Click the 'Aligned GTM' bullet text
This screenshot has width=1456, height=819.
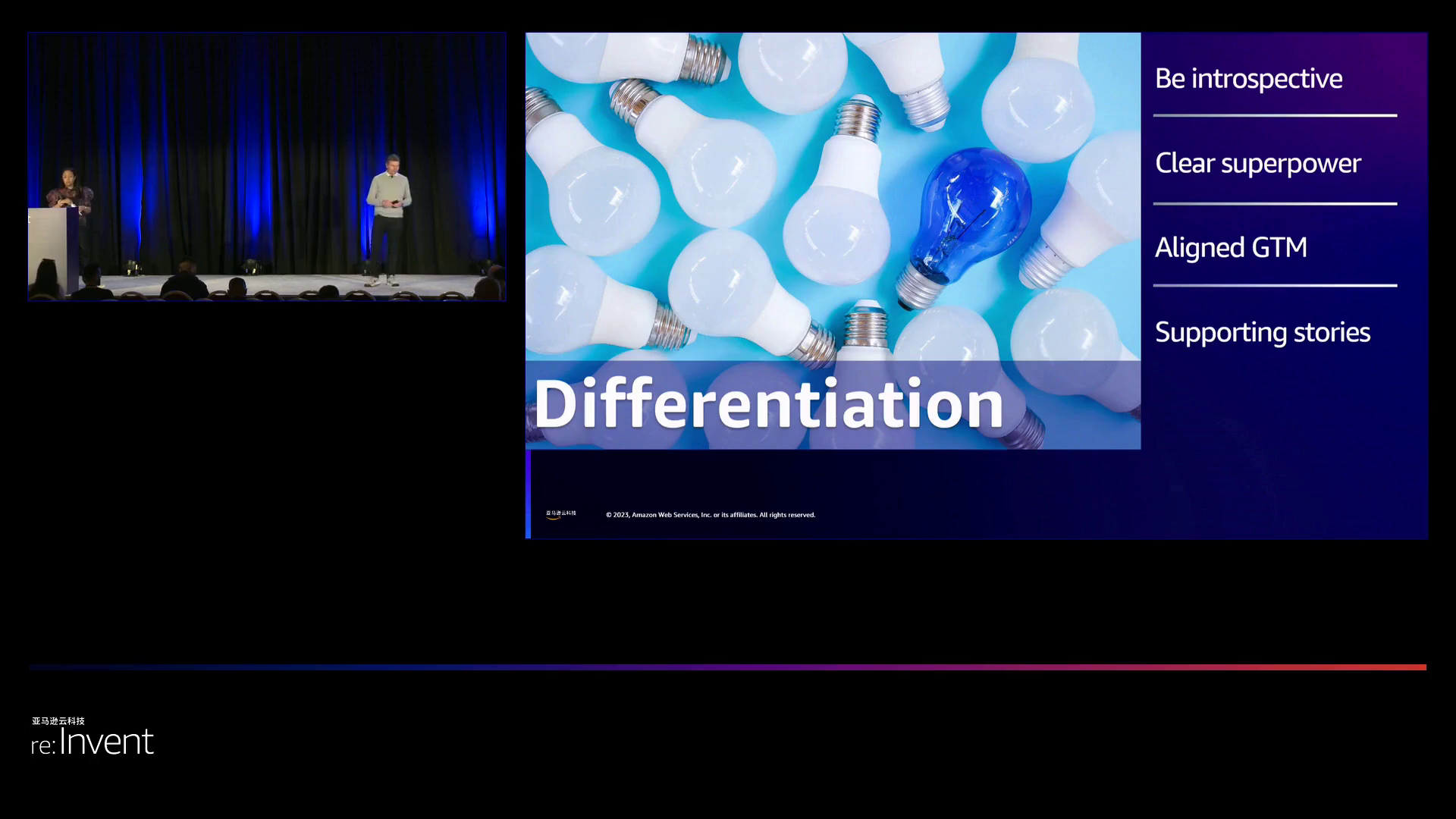pos(1230,248)
